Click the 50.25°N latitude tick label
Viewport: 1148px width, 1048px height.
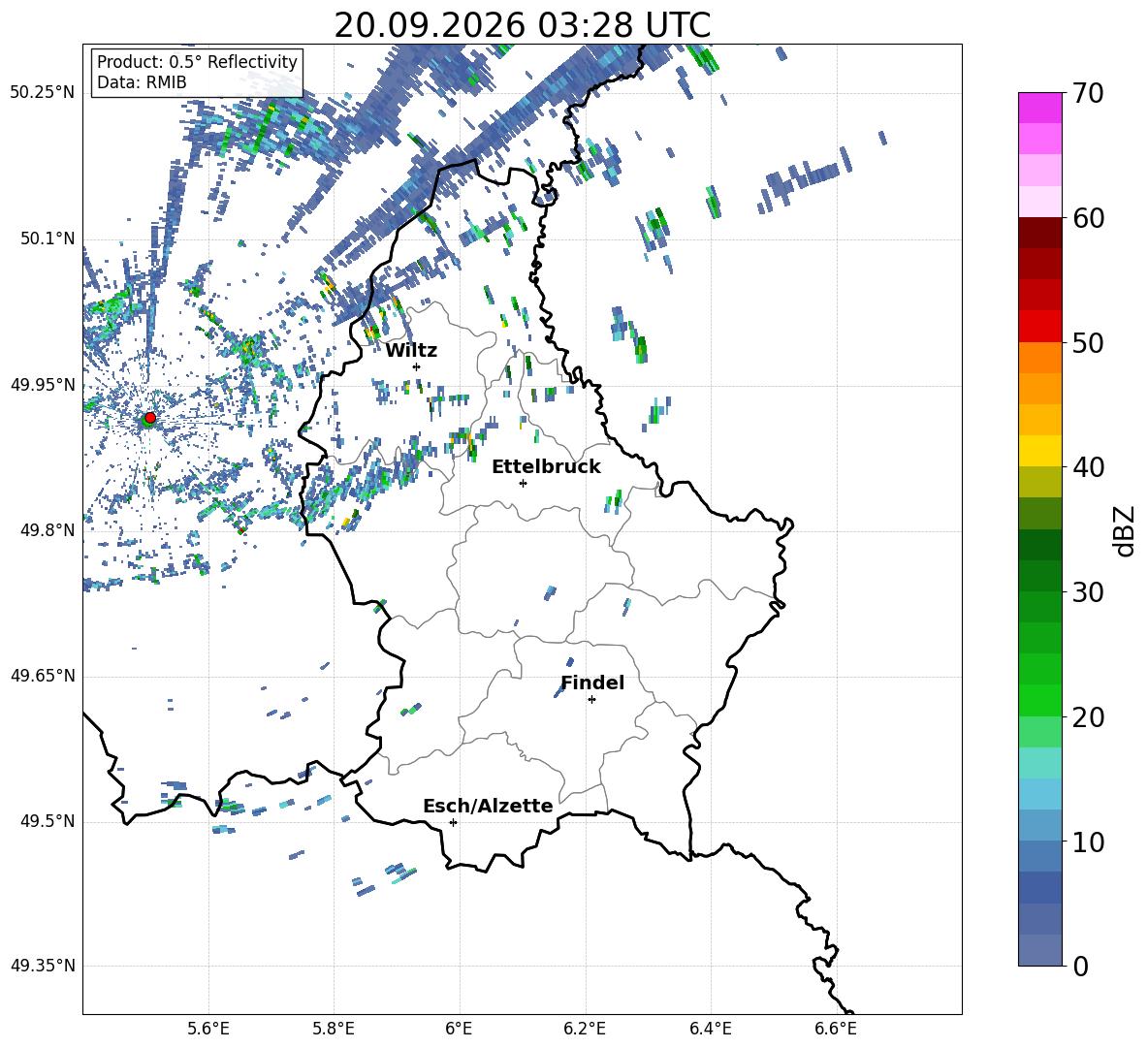pyautogui.click(x=43, y=93)
